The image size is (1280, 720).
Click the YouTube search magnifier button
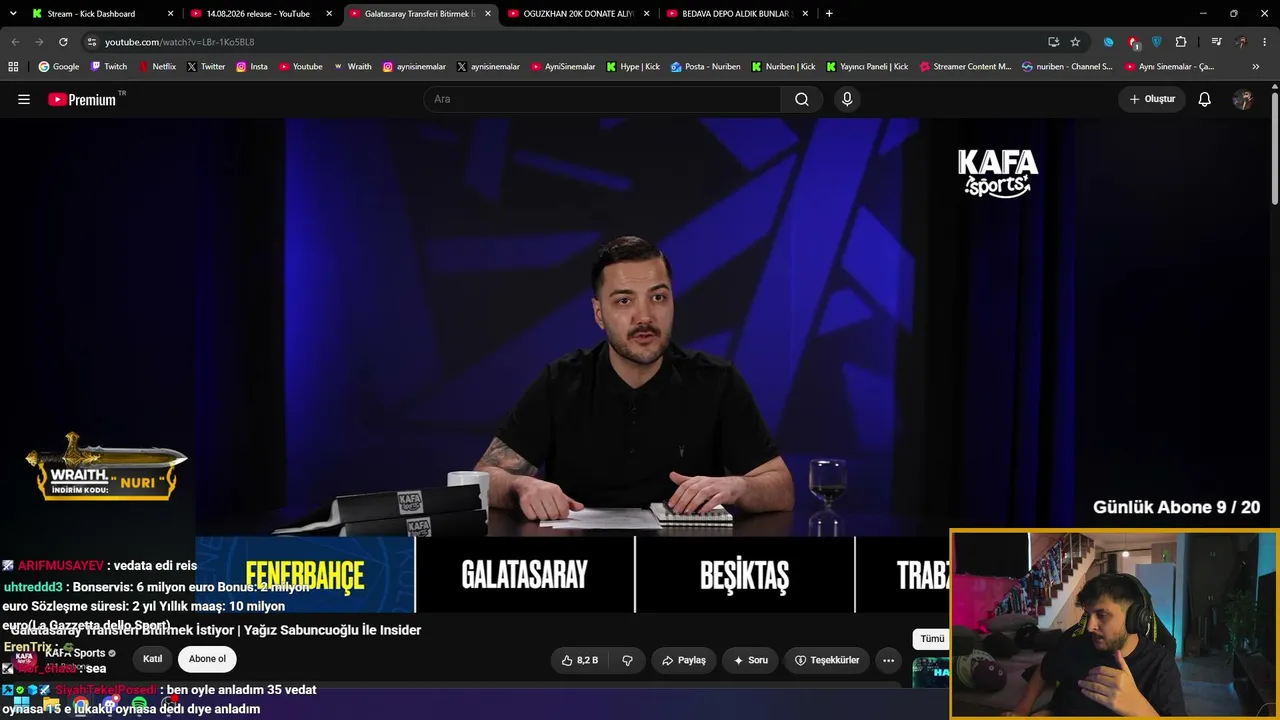802,99
